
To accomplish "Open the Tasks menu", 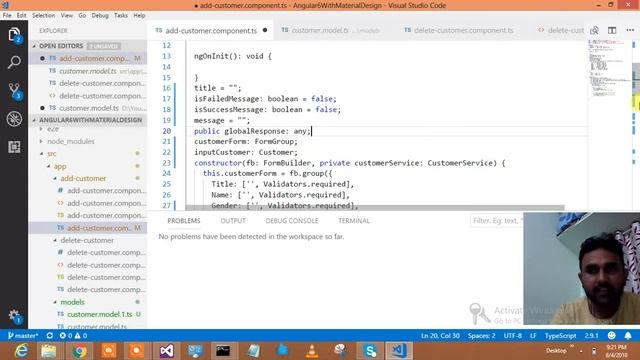I will point(121,16).
